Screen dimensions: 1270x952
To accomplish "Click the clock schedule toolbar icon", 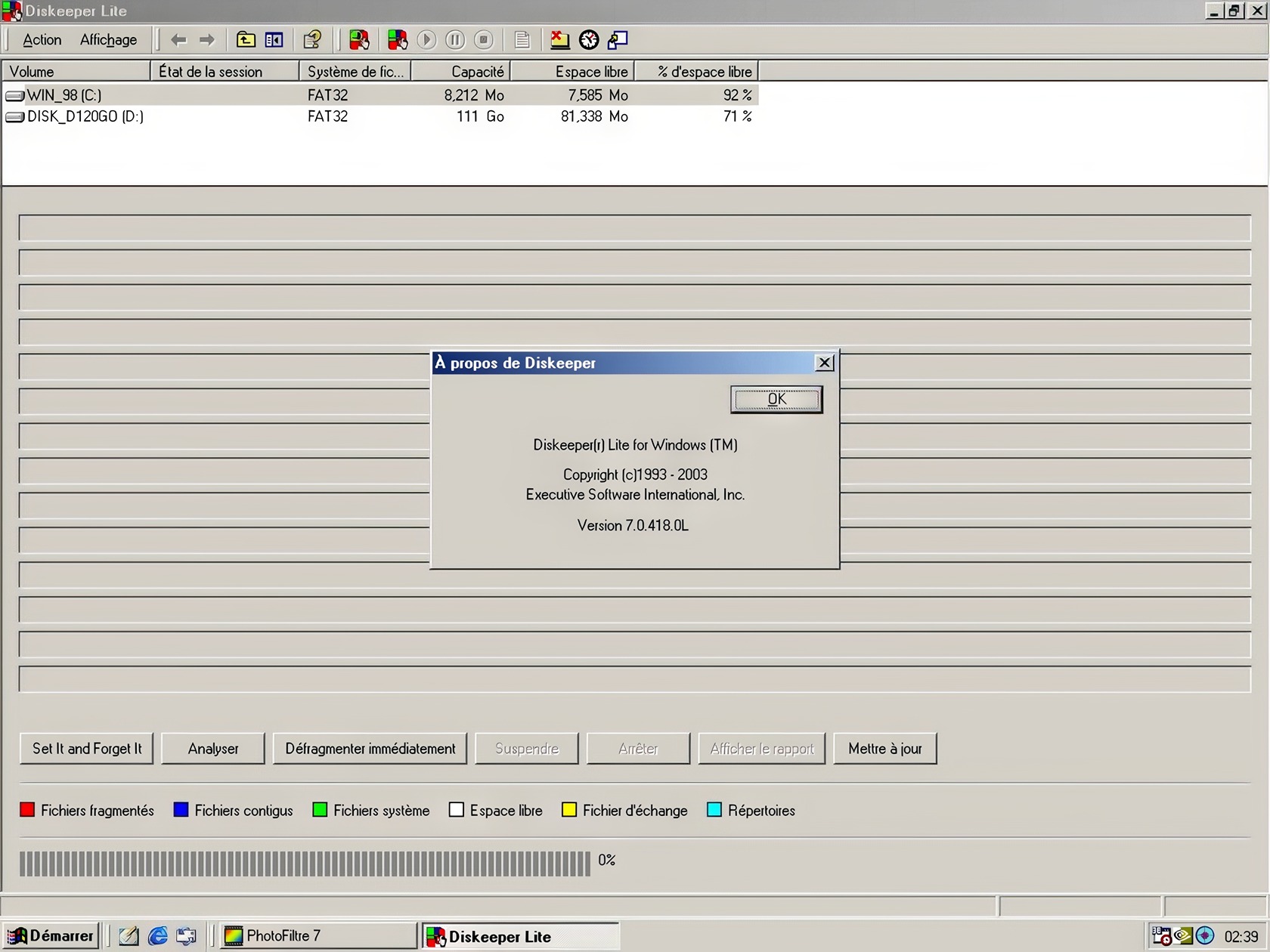I will pos(589,40).
